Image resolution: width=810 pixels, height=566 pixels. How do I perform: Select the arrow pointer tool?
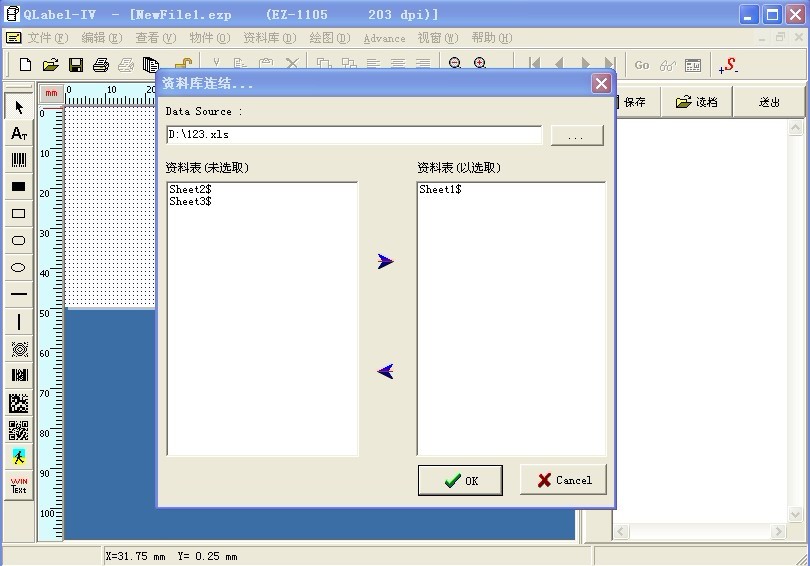coord(18,108)
